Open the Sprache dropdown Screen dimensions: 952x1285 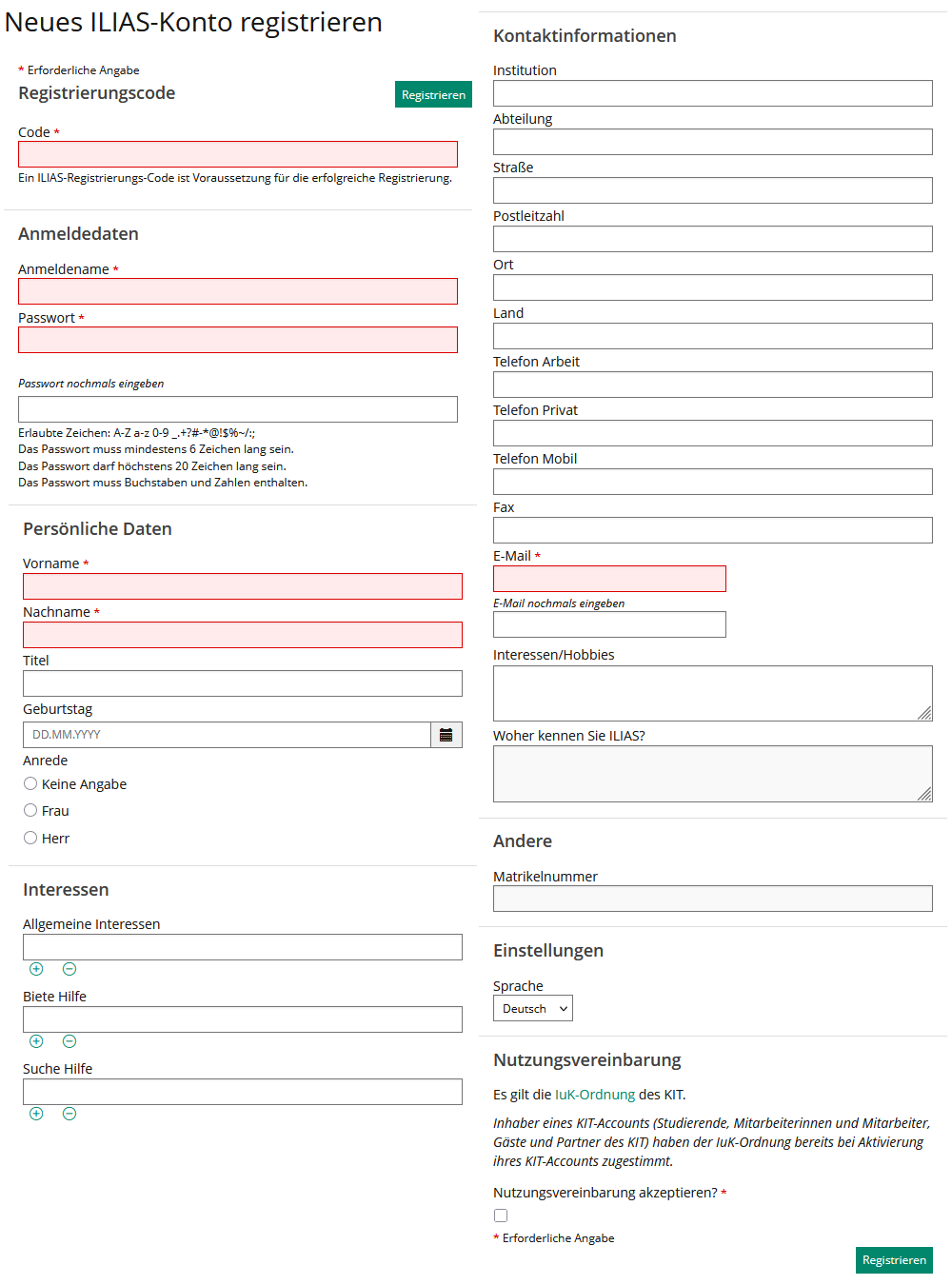click(533, 1008)
